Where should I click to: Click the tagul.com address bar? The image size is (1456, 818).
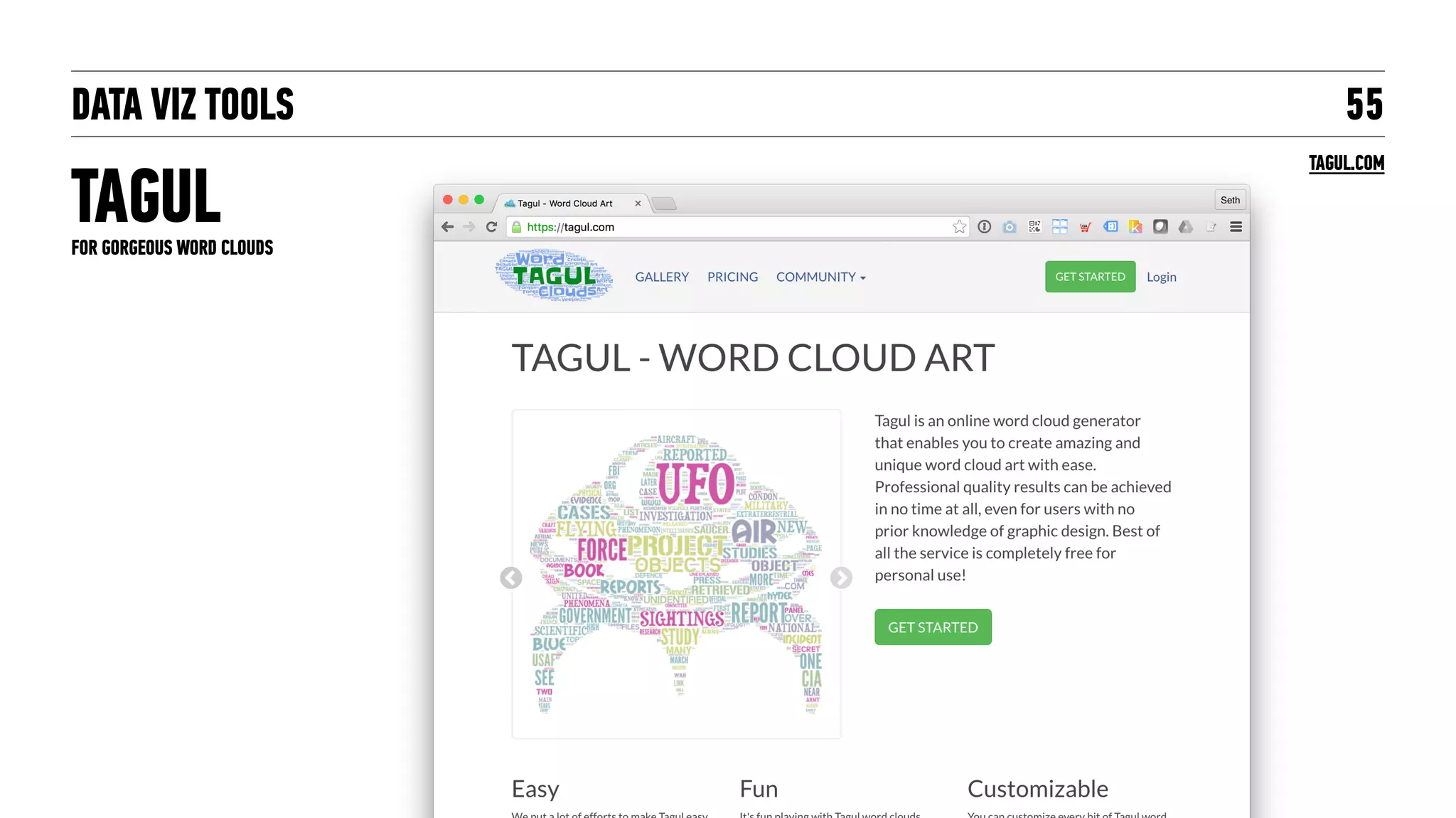coord(732,227)
